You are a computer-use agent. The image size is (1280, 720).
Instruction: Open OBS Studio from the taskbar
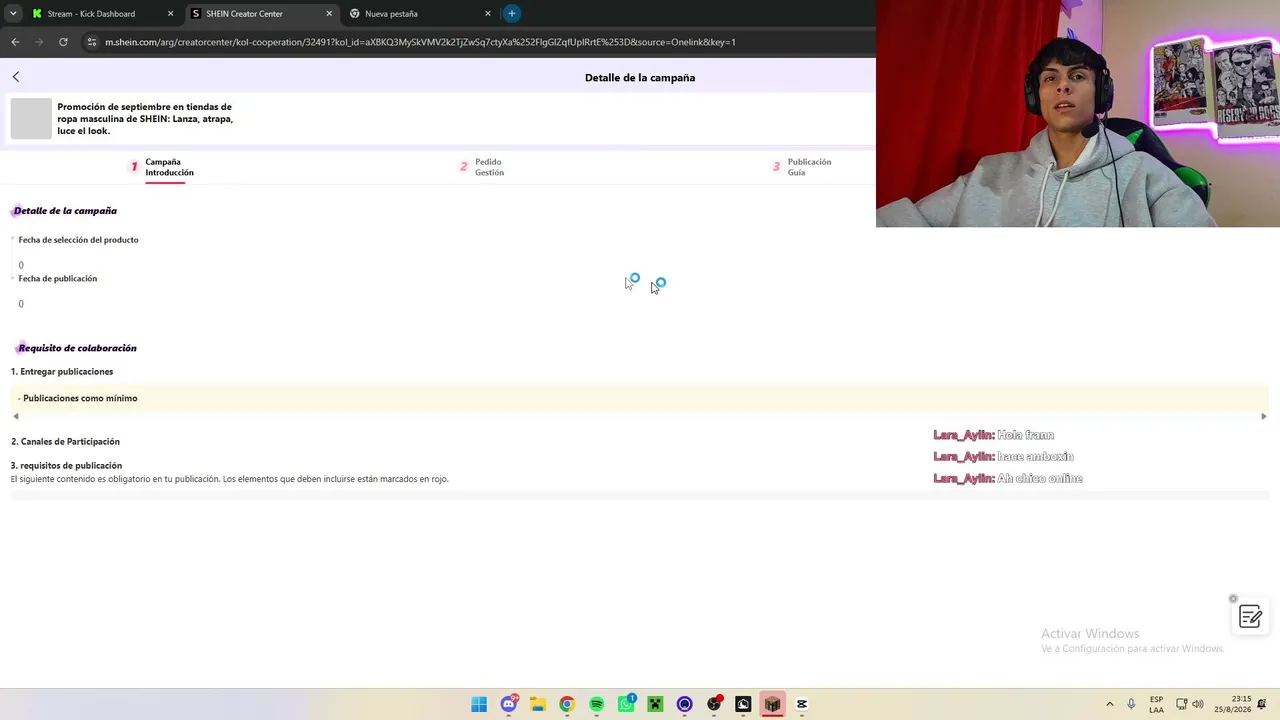pyautogui.click(x=714, y=704)
